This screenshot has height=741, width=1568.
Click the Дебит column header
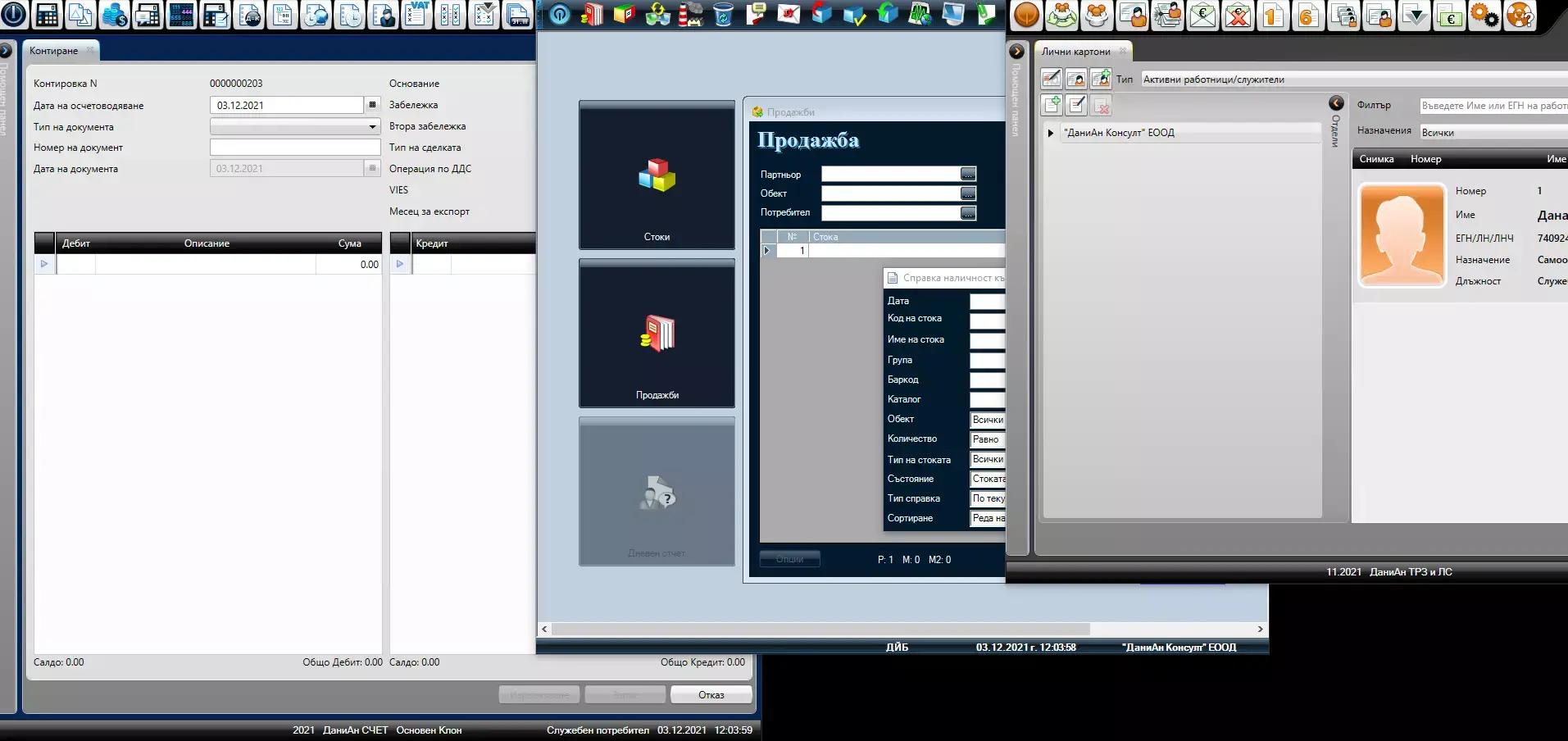tap(76, 243)
